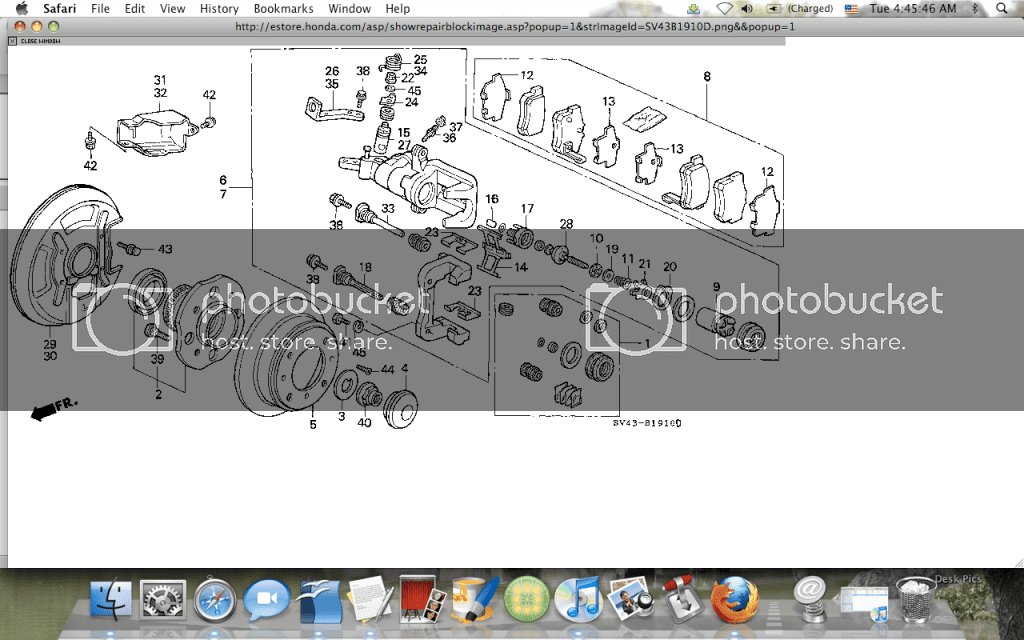Click the SV43-B19100 diagram code label
1024x640 pixels.
point(647,423)
